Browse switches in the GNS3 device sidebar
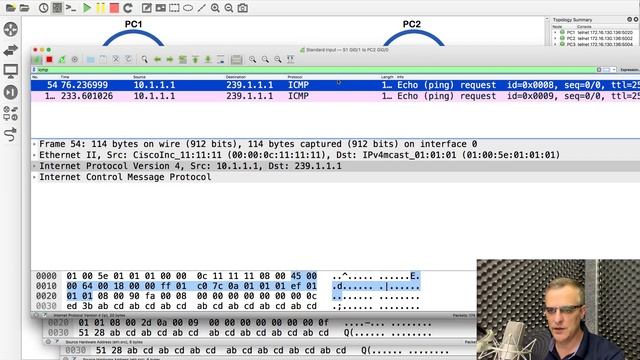Viewport: 640px width, 360px height. click(x=11, y=50)
